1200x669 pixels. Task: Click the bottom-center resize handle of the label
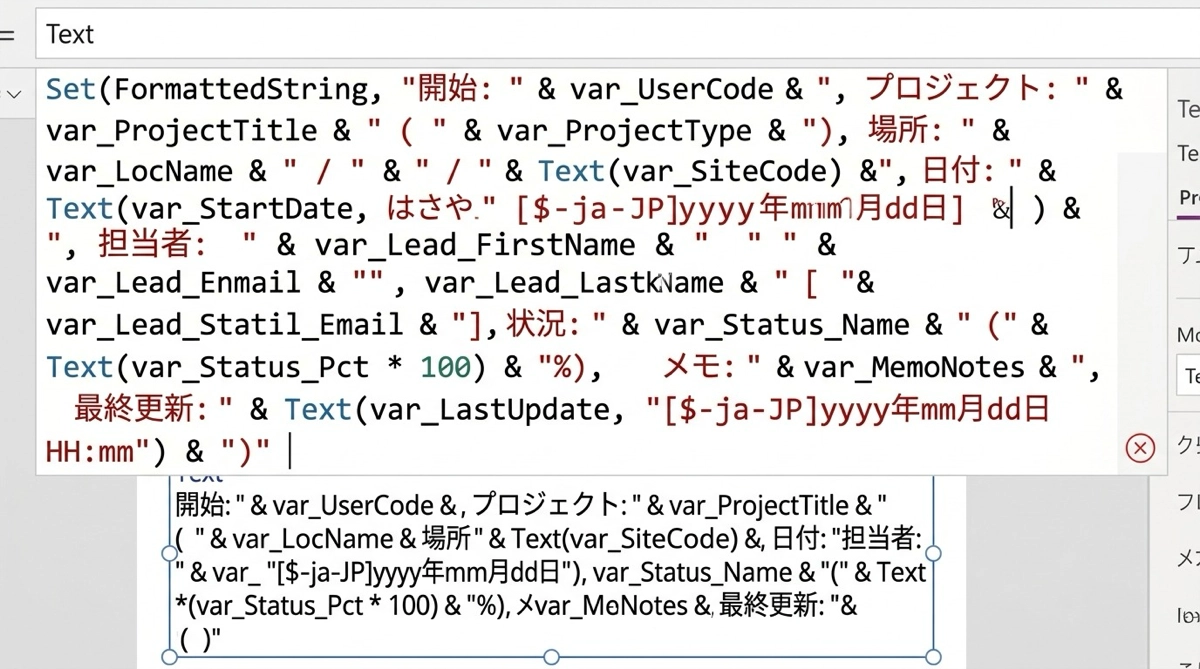[x=550, y=657]
